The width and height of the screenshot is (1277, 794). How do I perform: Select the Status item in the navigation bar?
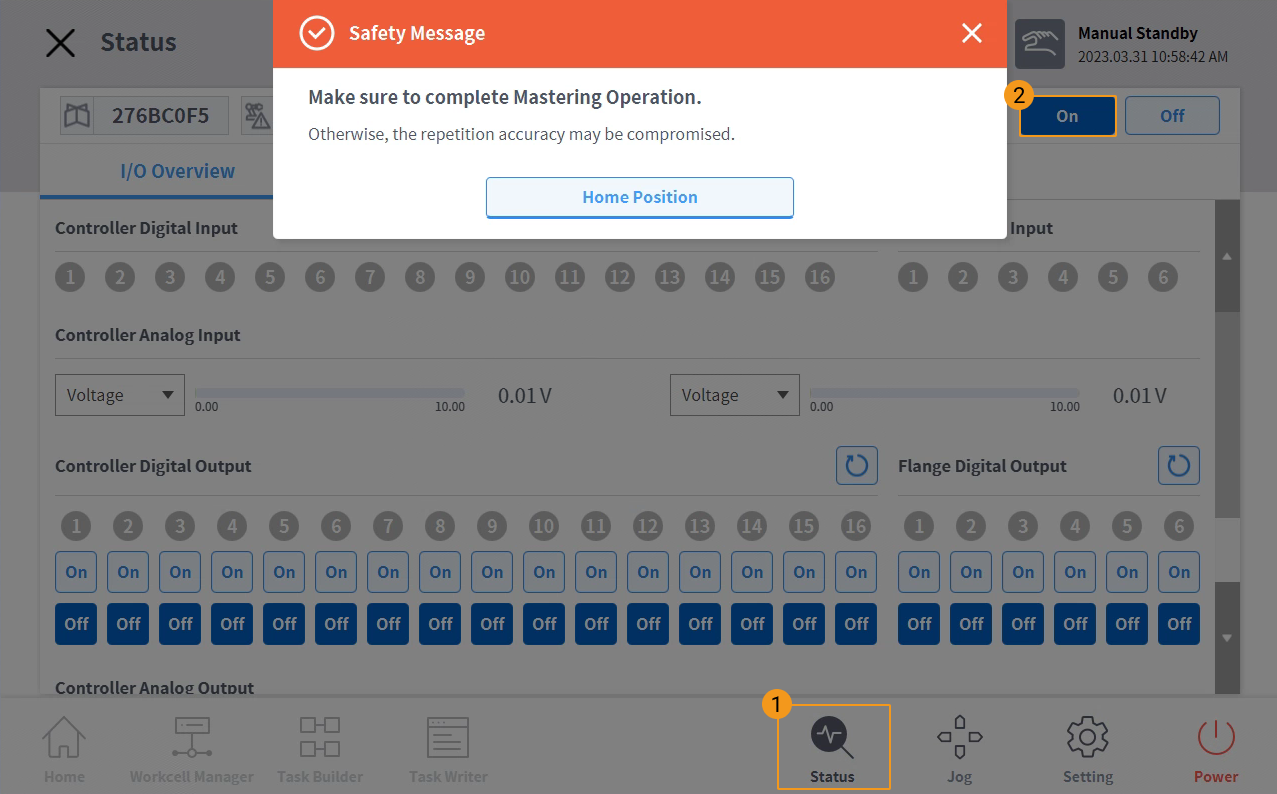coord(833,745)
